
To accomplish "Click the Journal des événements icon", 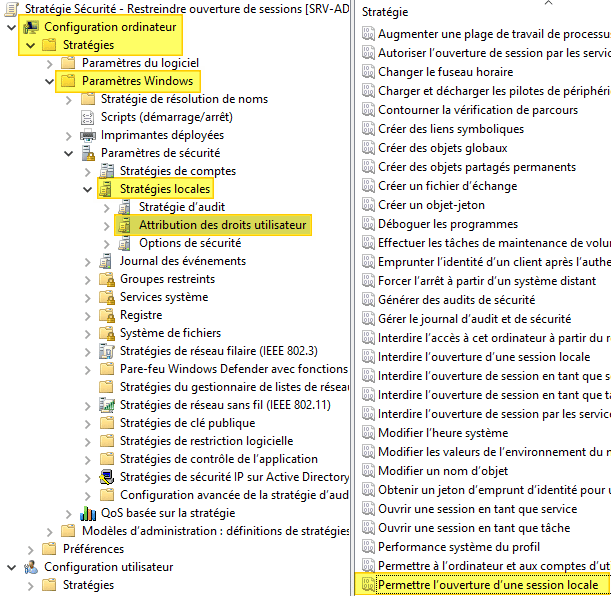I will click(106, 261).
